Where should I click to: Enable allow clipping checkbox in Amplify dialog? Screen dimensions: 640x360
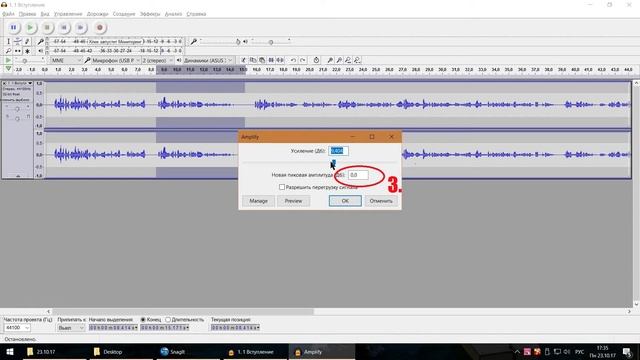click(282, 187)
